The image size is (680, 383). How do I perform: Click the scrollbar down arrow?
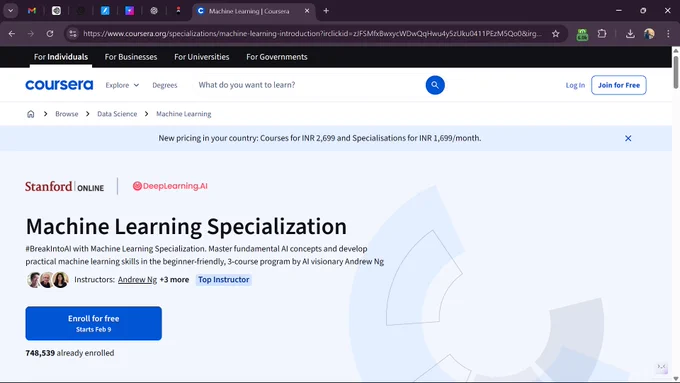pos(676,379)
